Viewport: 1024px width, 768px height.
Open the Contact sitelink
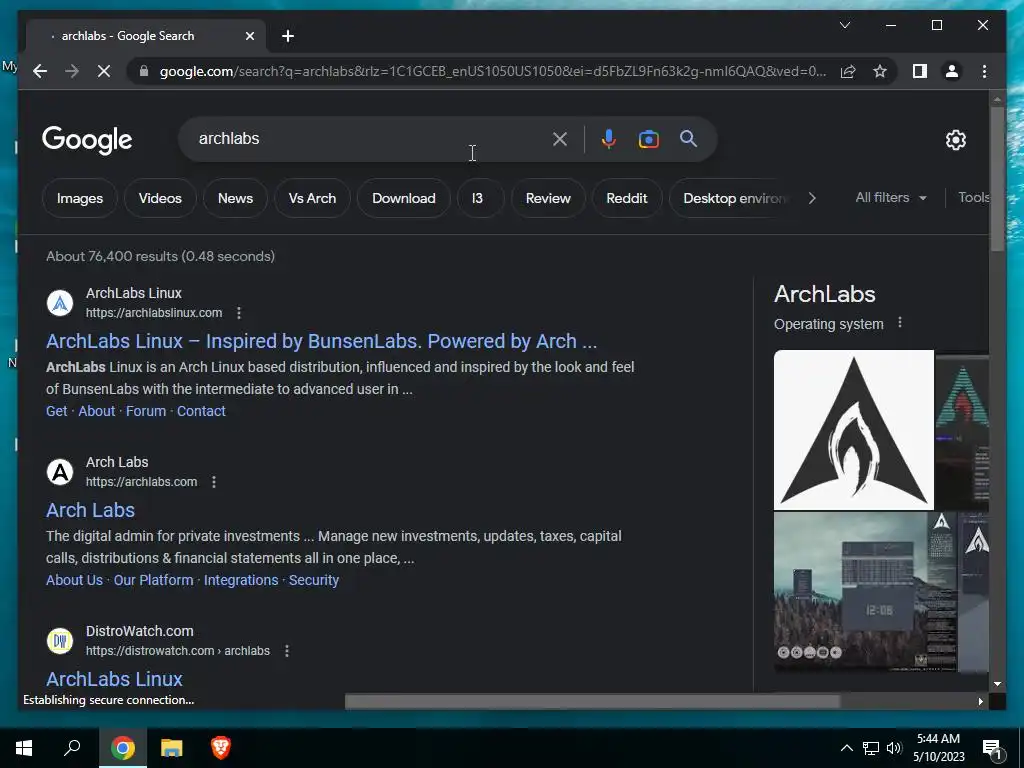(201, 411)
